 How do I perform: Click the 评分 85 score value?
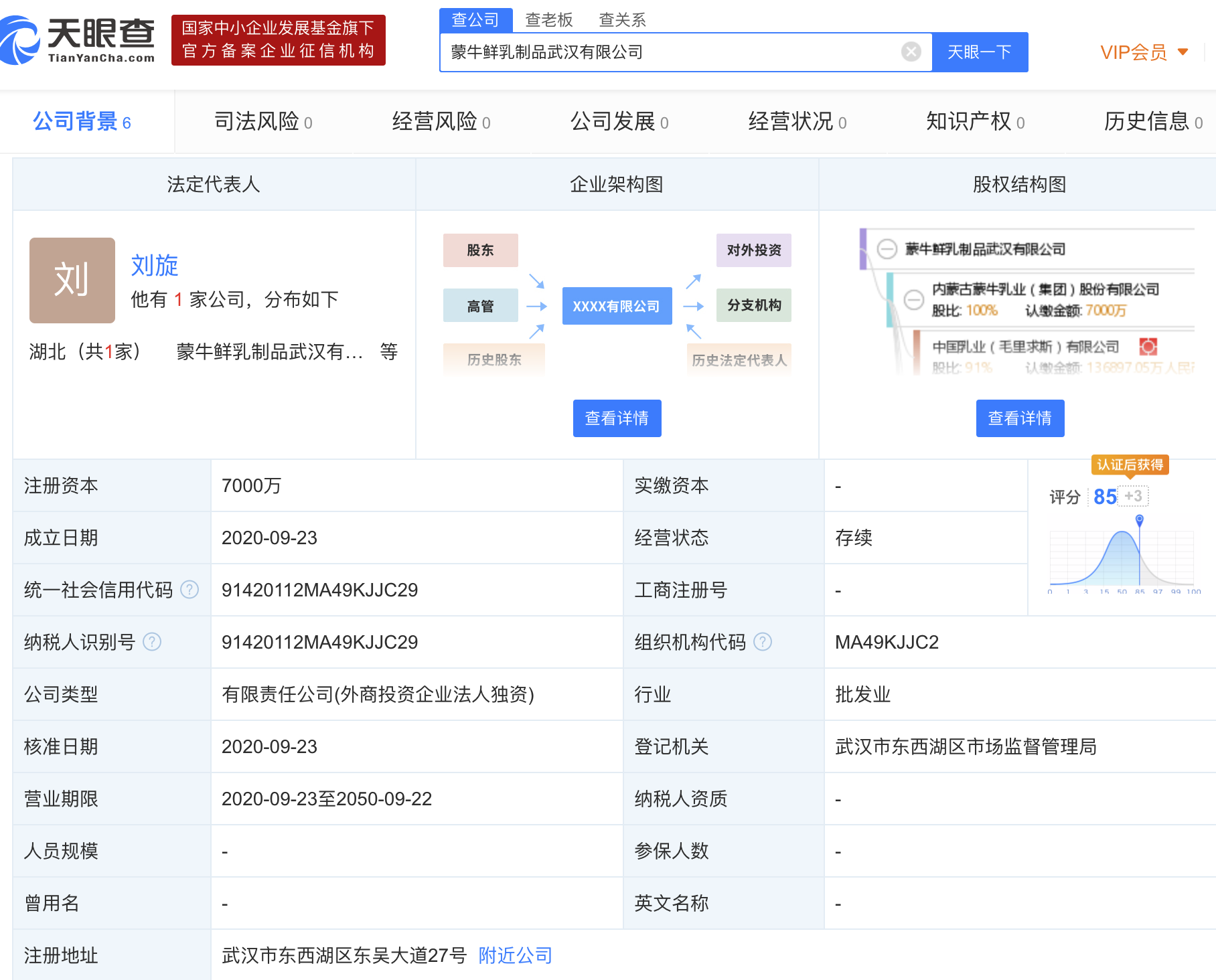[x=1105, y=497]
